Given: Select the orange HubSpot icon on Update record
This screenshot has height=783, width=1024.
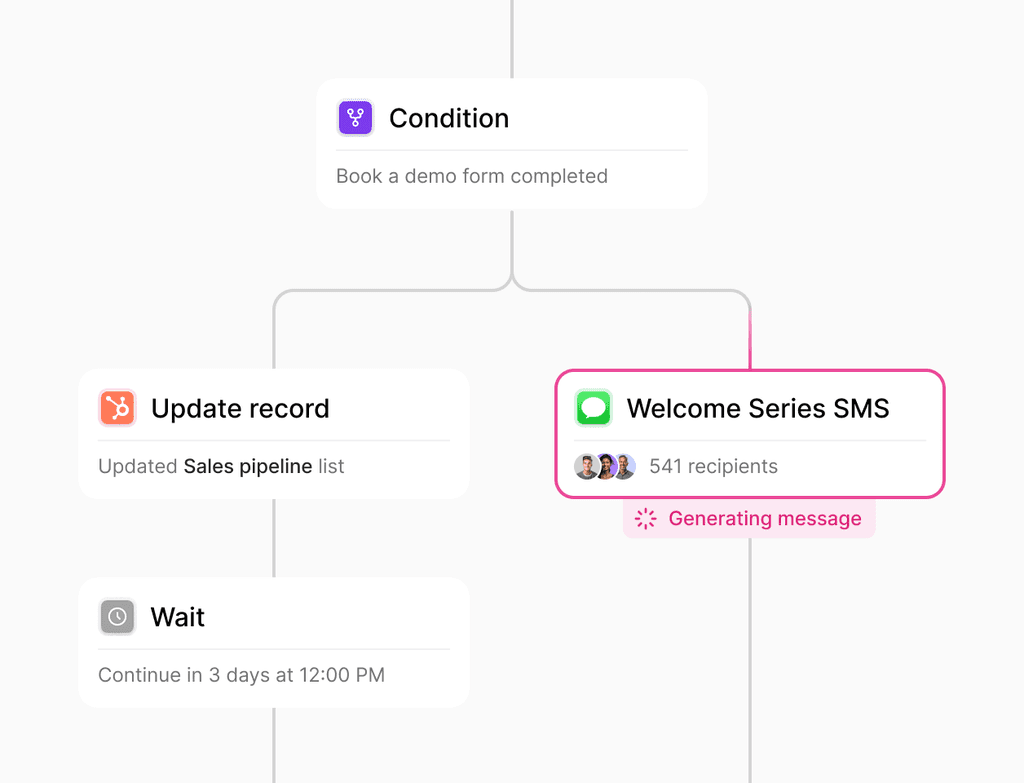Looking at the screenshot, I should [117, 408].
